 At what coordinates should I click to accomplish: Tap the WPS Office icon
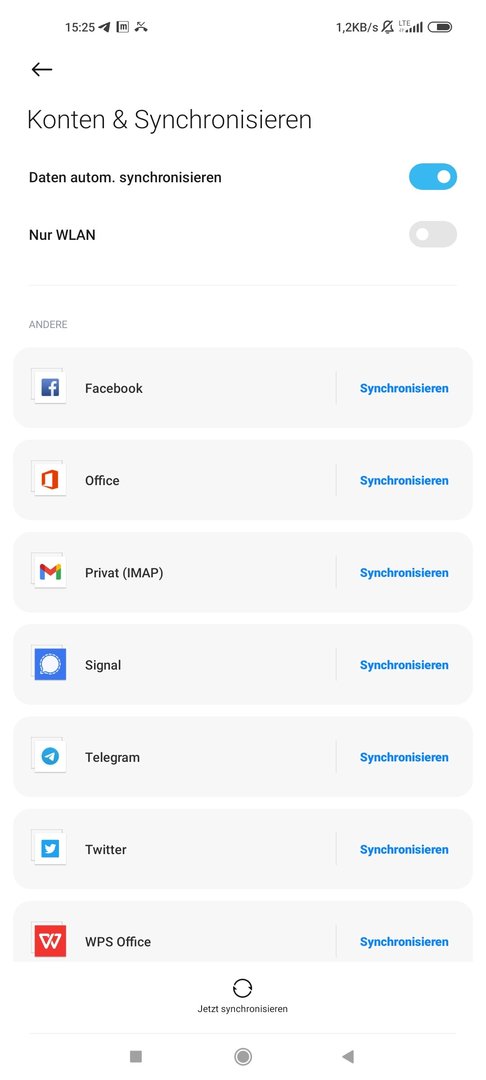[x=49, y=941]
